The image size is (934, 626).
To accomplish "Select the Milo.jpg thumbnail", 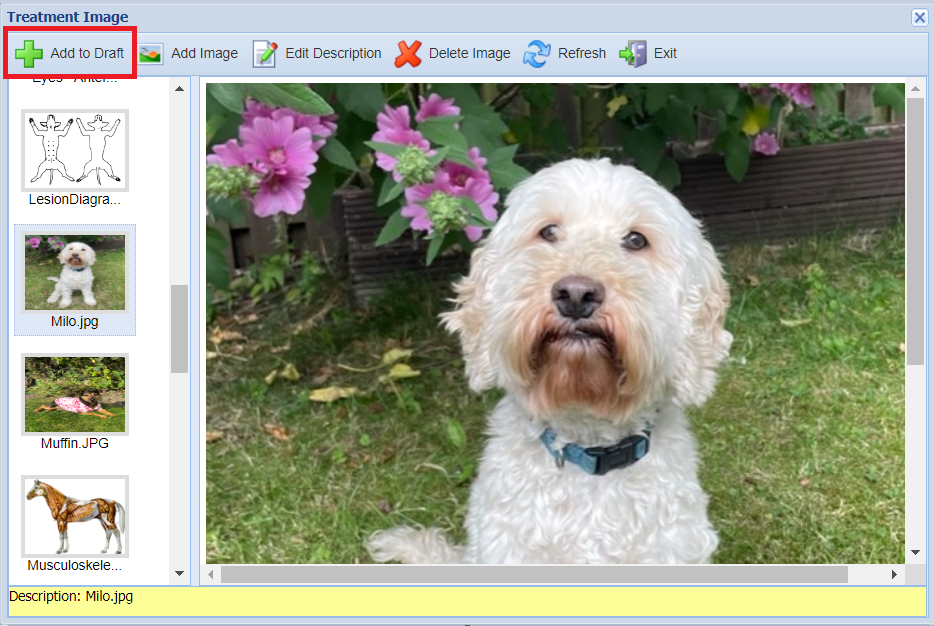I will coord(75,272).
